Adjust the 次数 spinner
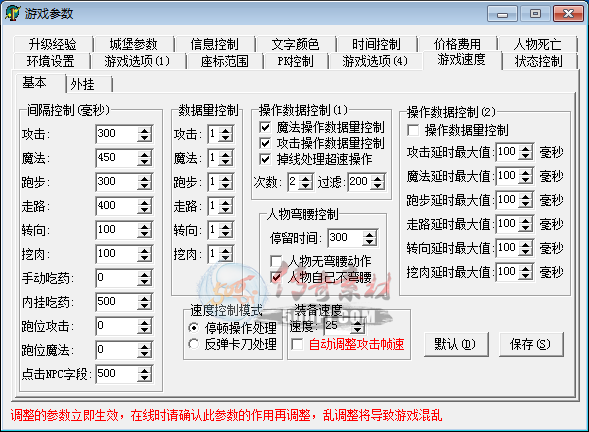The width and height of the screenshot is (589, 432). pos(306,182)
